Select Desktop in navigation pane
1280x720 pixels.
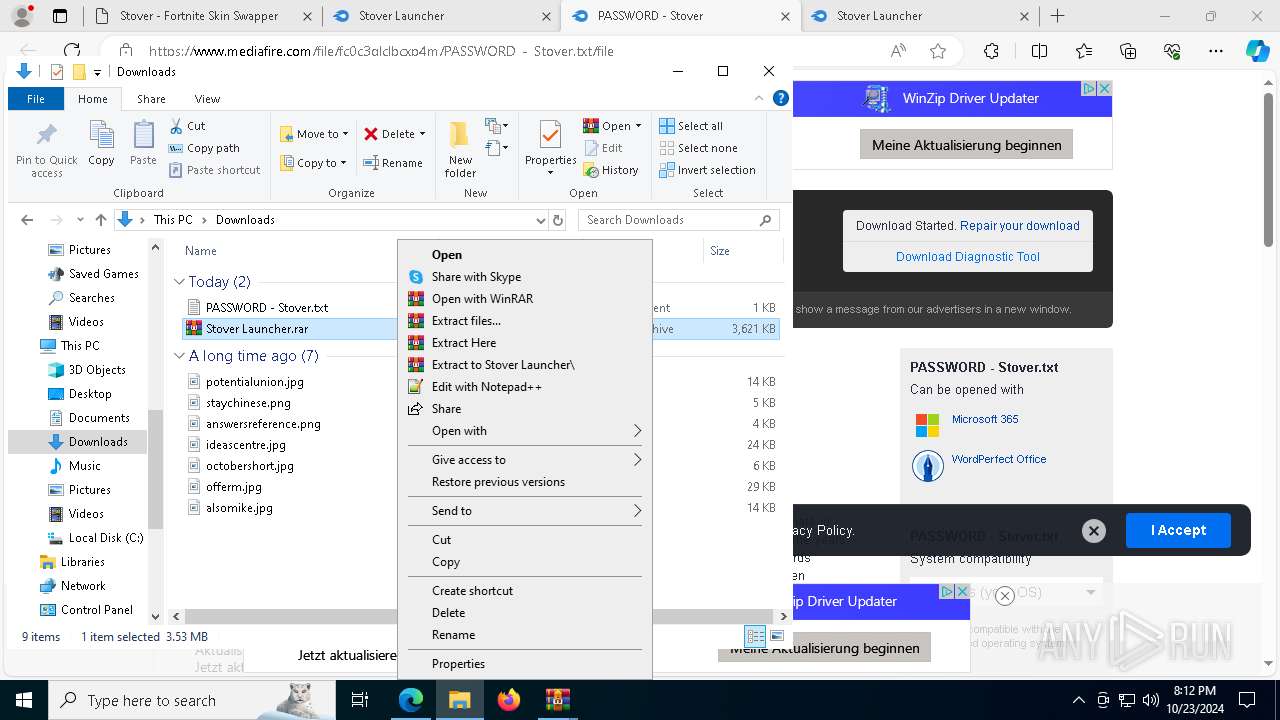[x=90, y=394]
